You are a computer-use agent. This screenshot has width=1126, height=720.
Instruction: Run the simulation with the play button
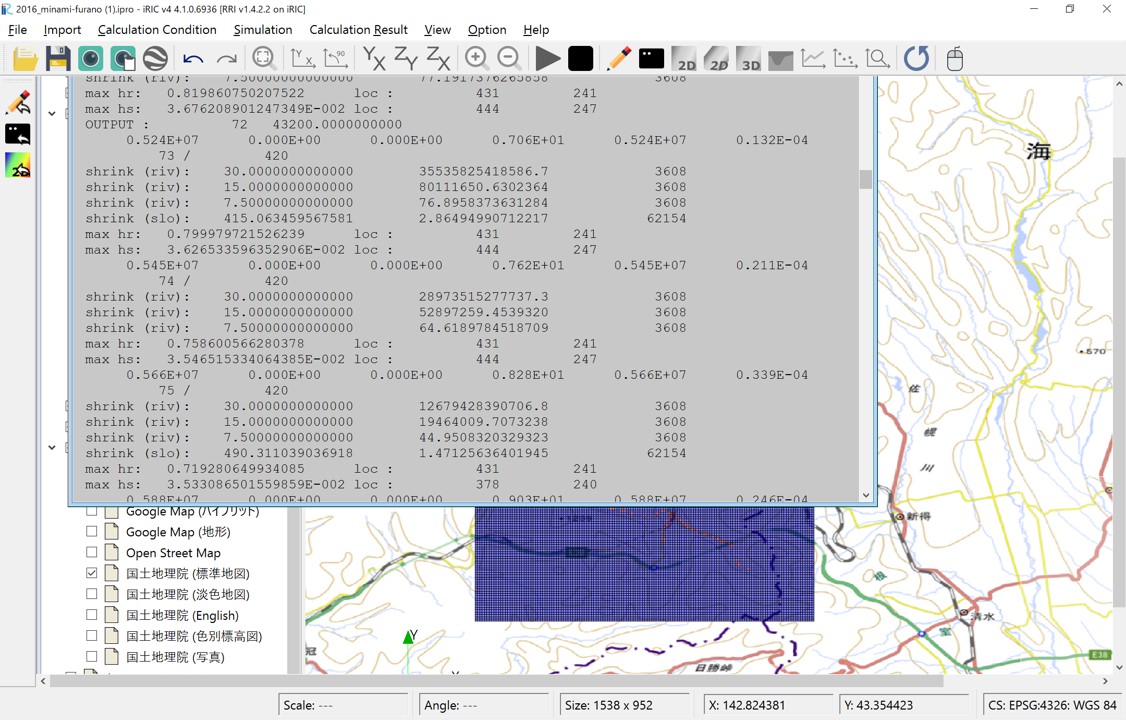[547, 58]
